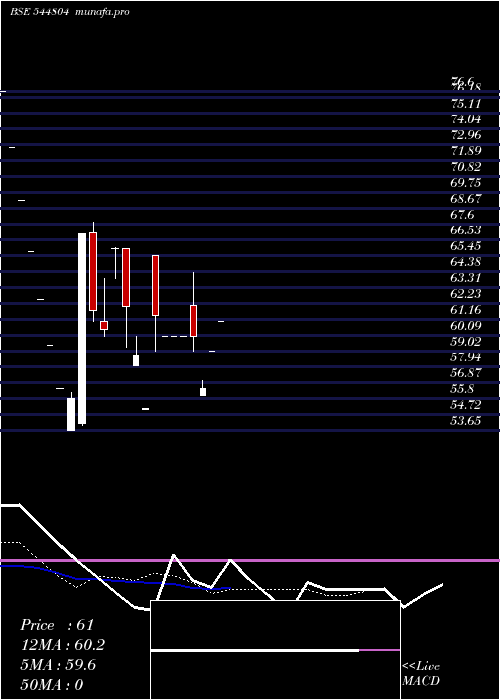Click the price label 64.38
This screenshot has height=700, width=500.
tap(466, 262)
